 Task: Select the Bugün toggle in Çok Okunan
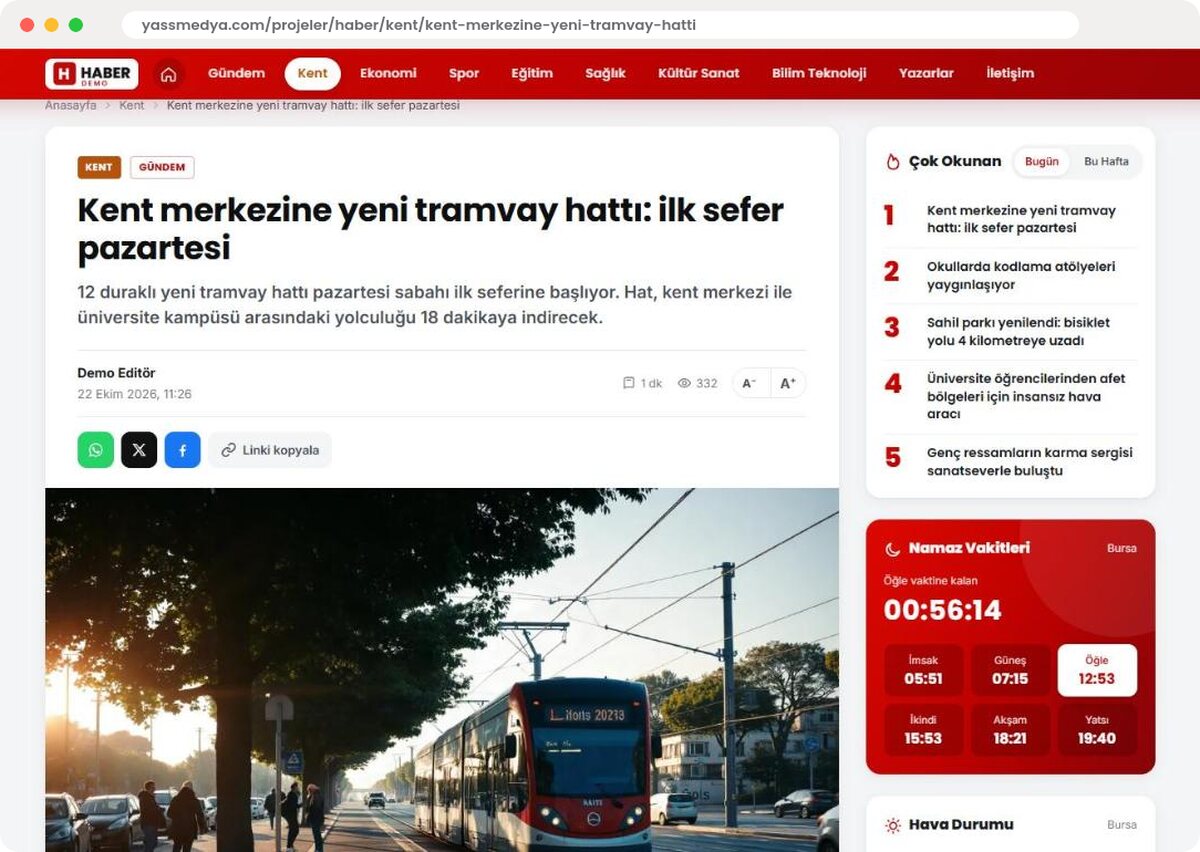click(x=1042, y=162)
